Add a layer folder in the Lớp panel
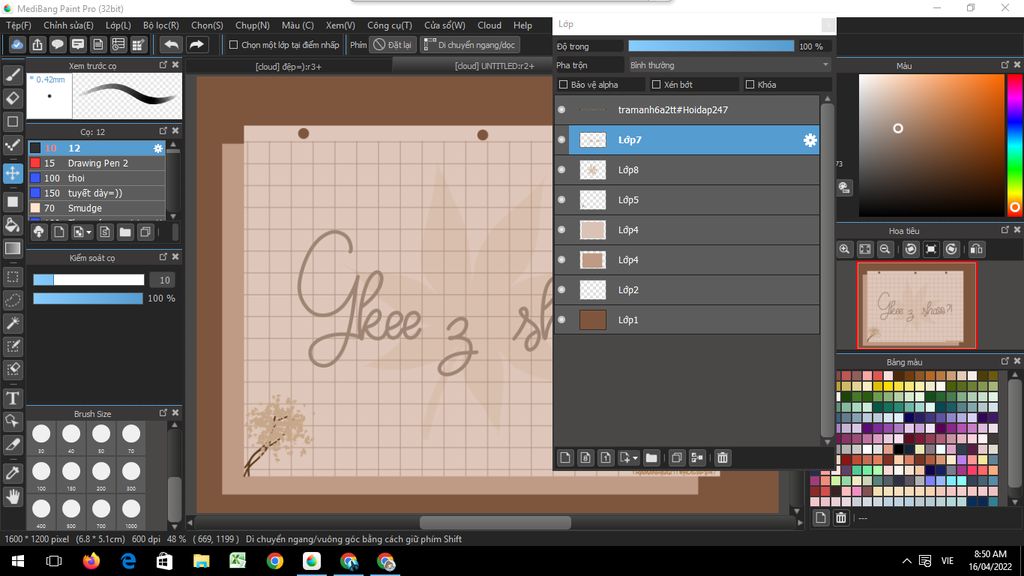This screenshot has height=576, width=1024. (x=651, y=458)
